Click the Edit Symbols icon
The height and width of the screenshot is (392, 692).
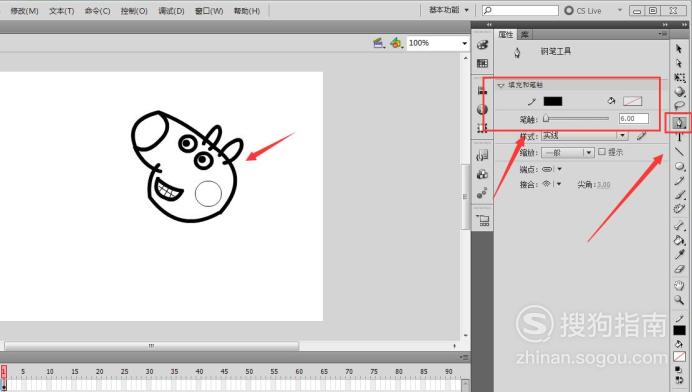[x=396, y=43]
